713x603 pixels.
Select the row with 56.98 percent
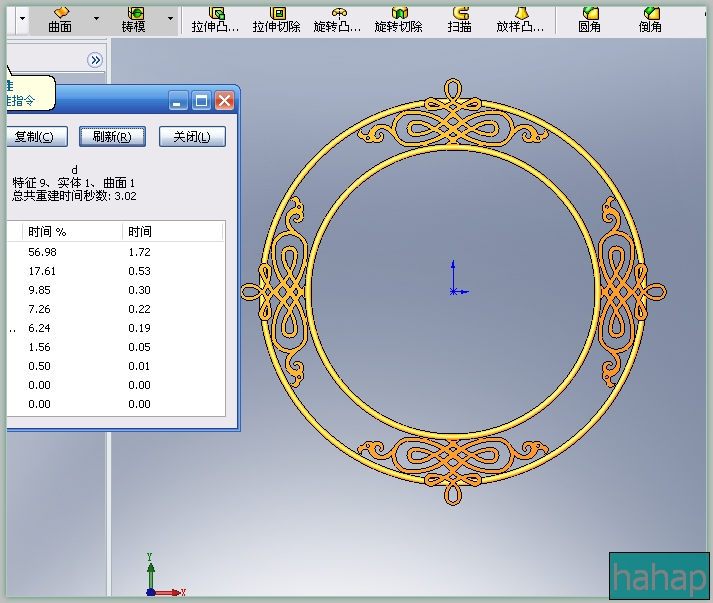click(x=116, y=252)
